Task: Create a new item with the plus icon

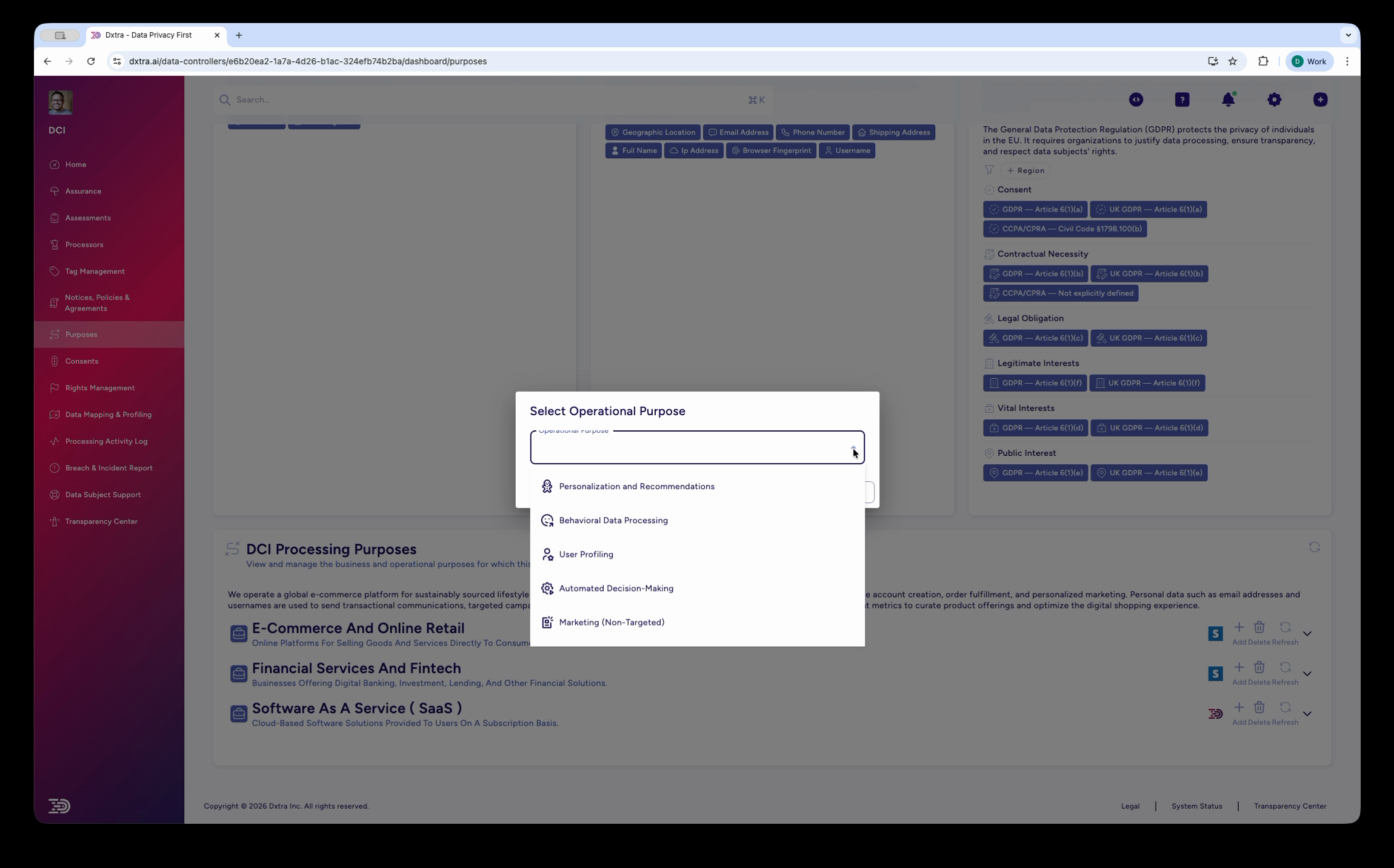Action: (x=1319, y=99)
